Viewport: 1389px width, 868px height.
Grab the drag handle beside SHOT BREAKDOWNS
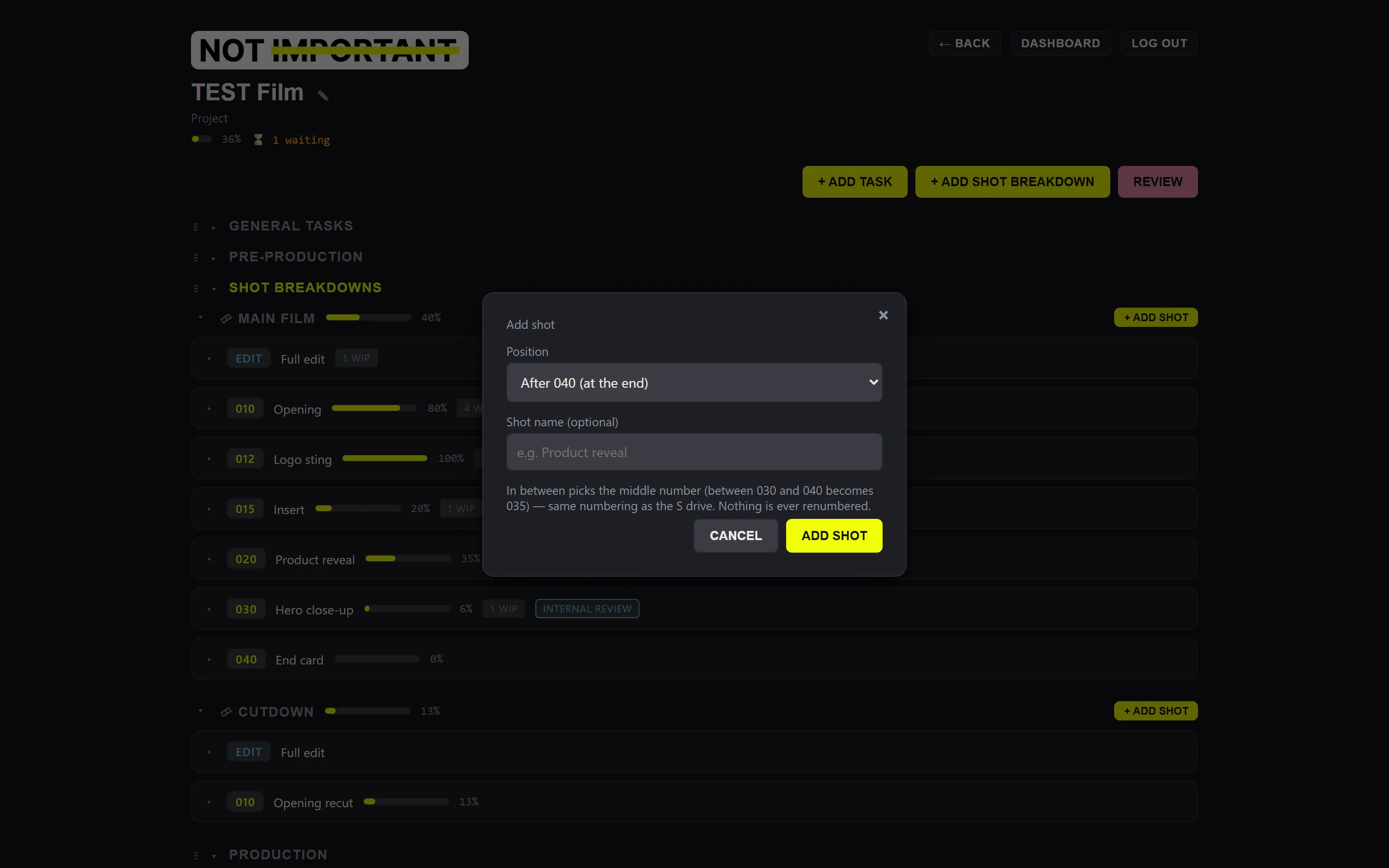pos(196,288)
